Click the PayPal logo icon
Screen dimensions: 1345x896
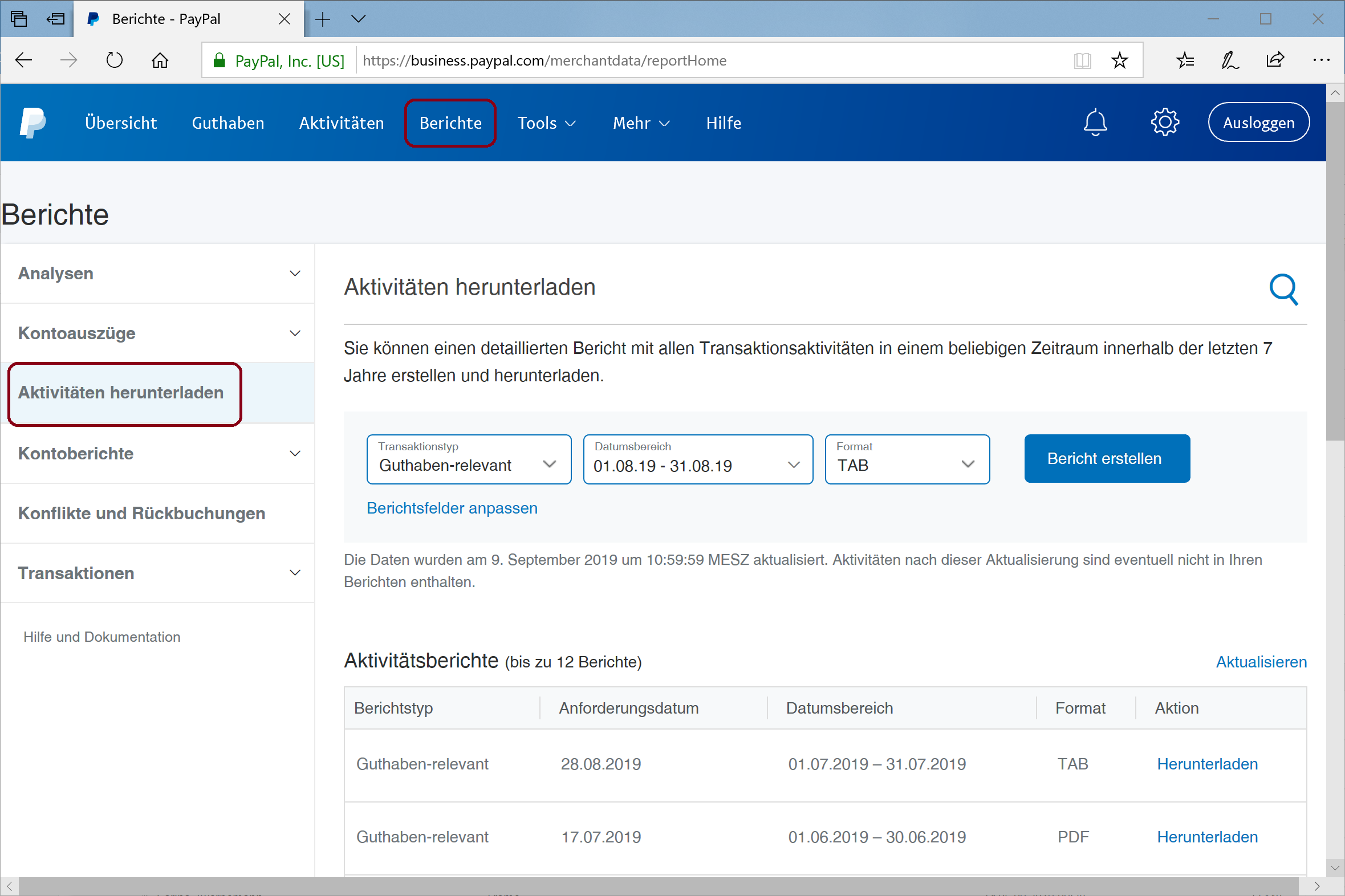[x=32, y=123]
